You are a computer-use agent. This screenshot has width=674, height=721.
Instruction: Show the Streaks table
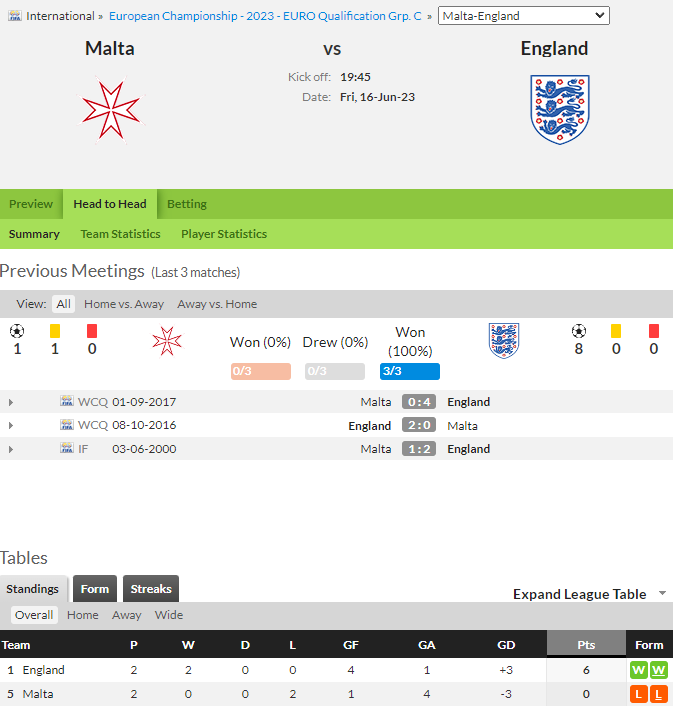[x=151, y=589]
